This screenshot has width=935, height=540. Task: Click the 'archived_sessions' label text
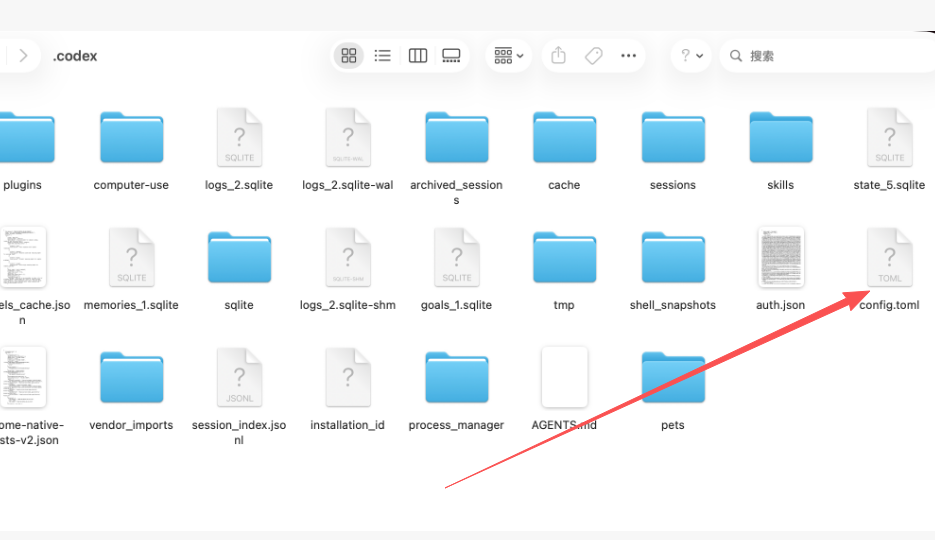click(456, 193)
